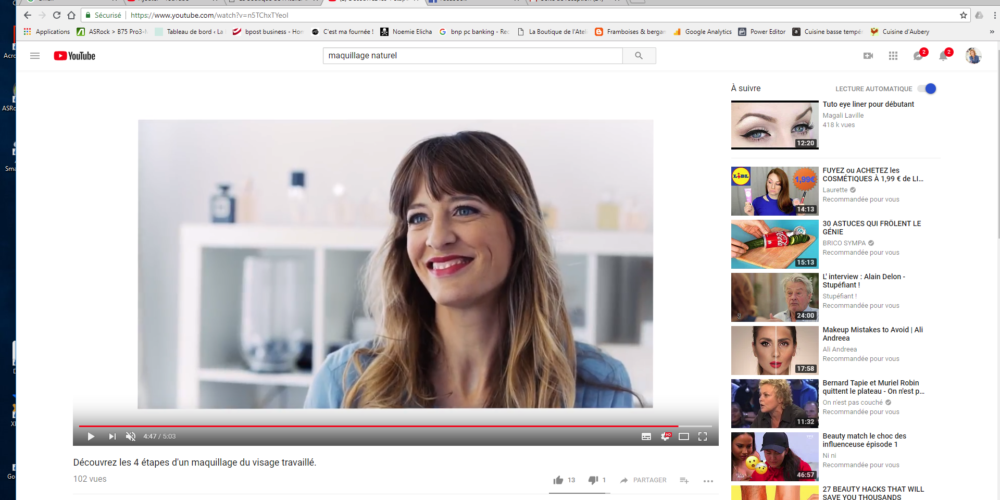Click channel name 'Ali Andreea'
1000x500 pixels.
tap(839, 349)
